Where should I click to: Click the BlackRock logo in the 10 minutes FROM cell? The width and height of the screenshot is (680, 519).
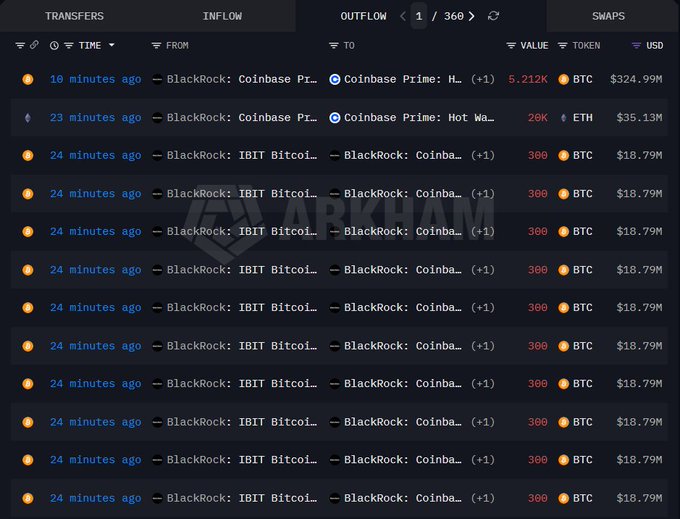tap(157, 79)
